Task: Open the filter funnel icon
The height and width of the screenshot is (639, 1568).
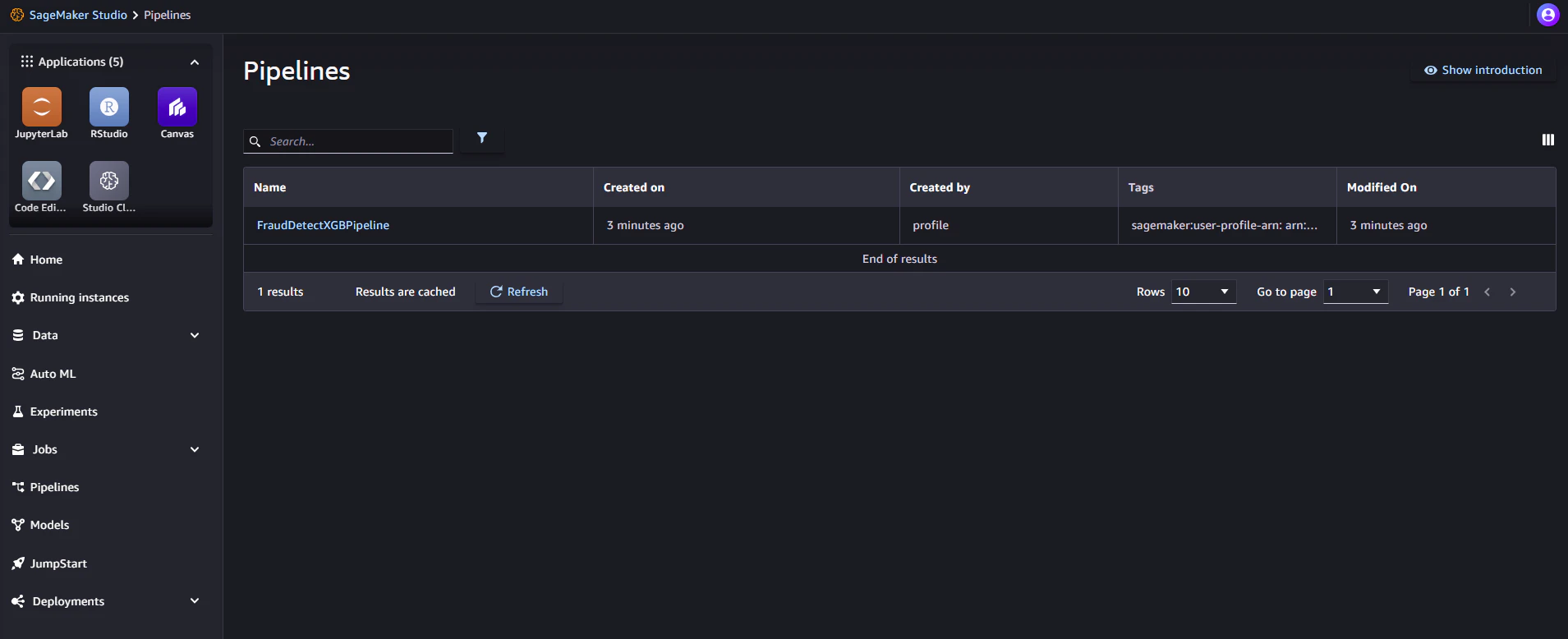Action: (482, 138)
